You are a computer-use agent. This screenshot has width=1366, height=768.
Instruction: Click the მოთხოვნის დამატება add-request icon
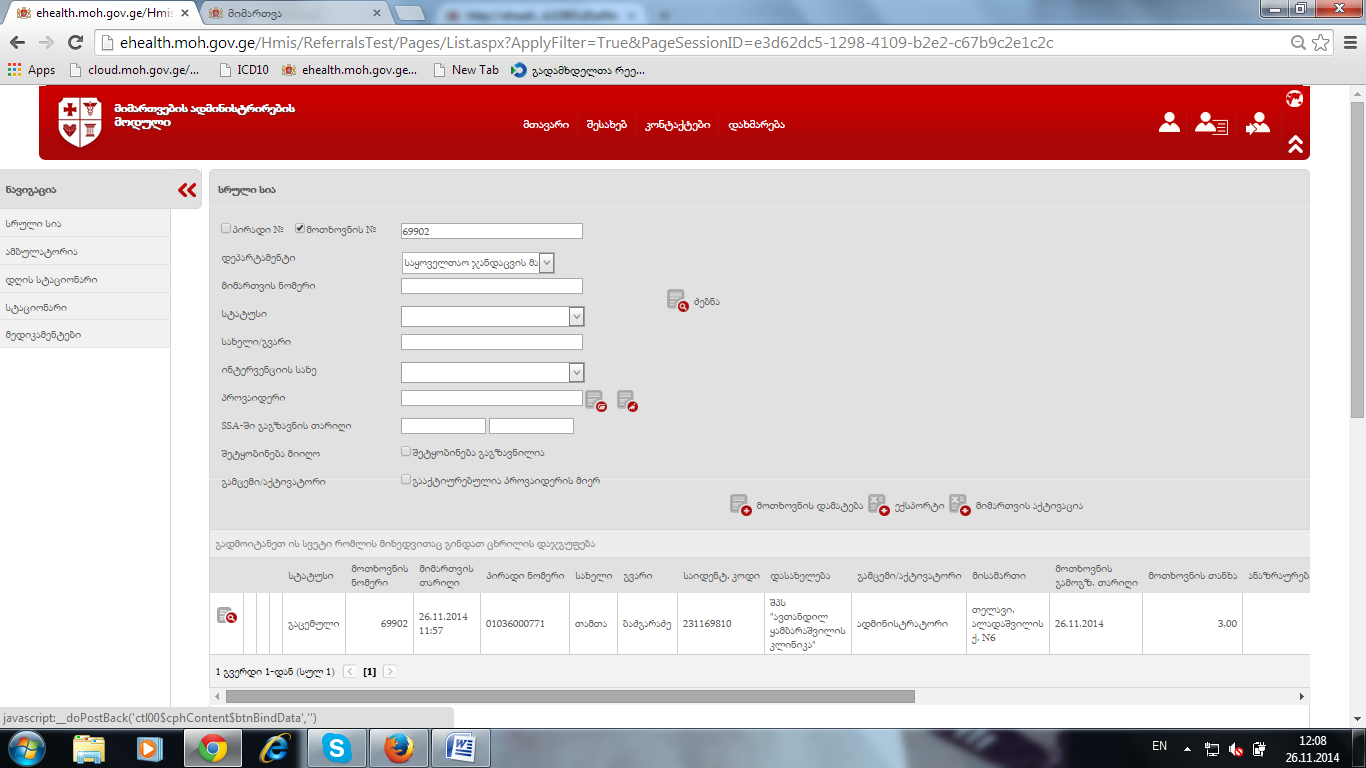[x=740, y=505]
